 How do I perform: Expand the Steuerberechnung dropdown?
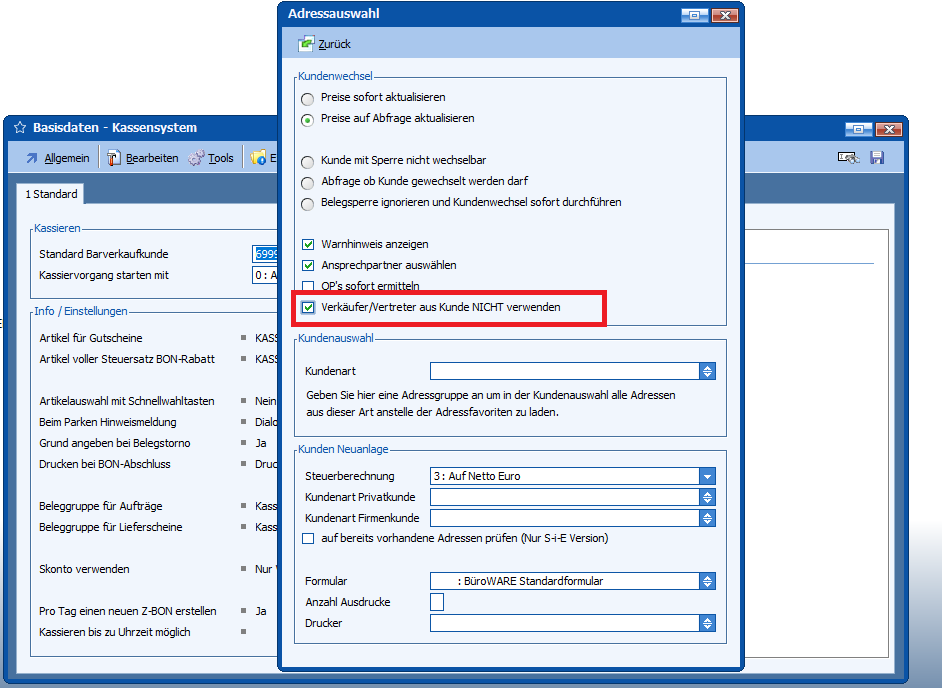(x=707, y=476)
